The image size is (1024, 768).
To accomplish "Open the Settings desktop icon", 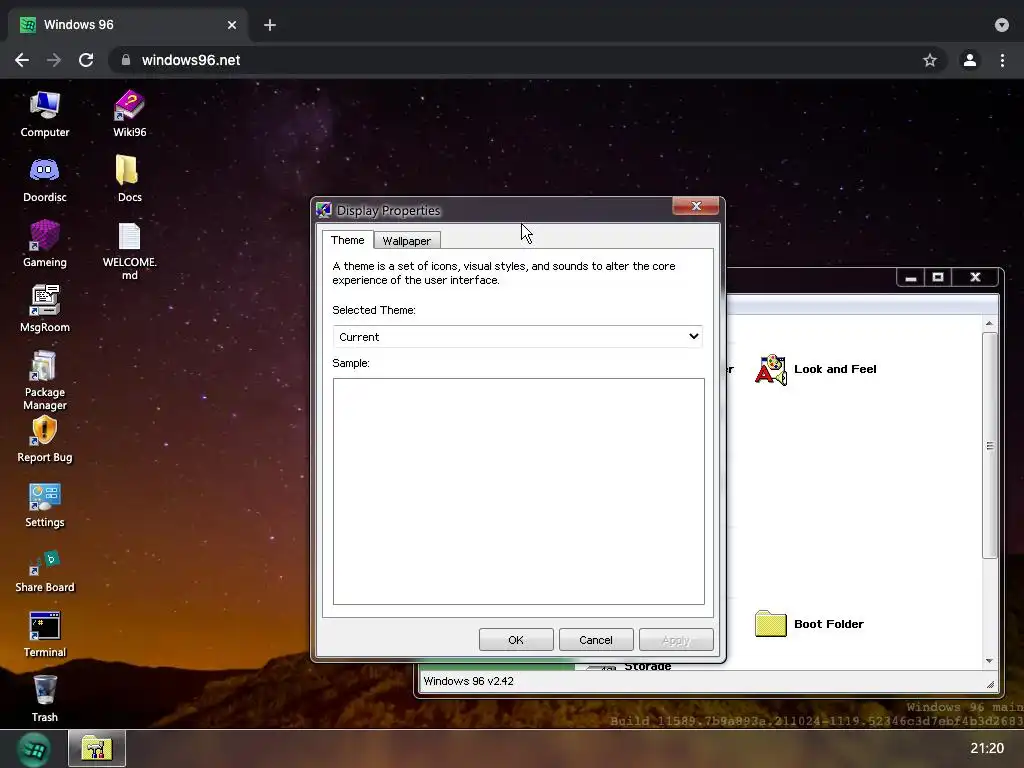I will (44, 505).
